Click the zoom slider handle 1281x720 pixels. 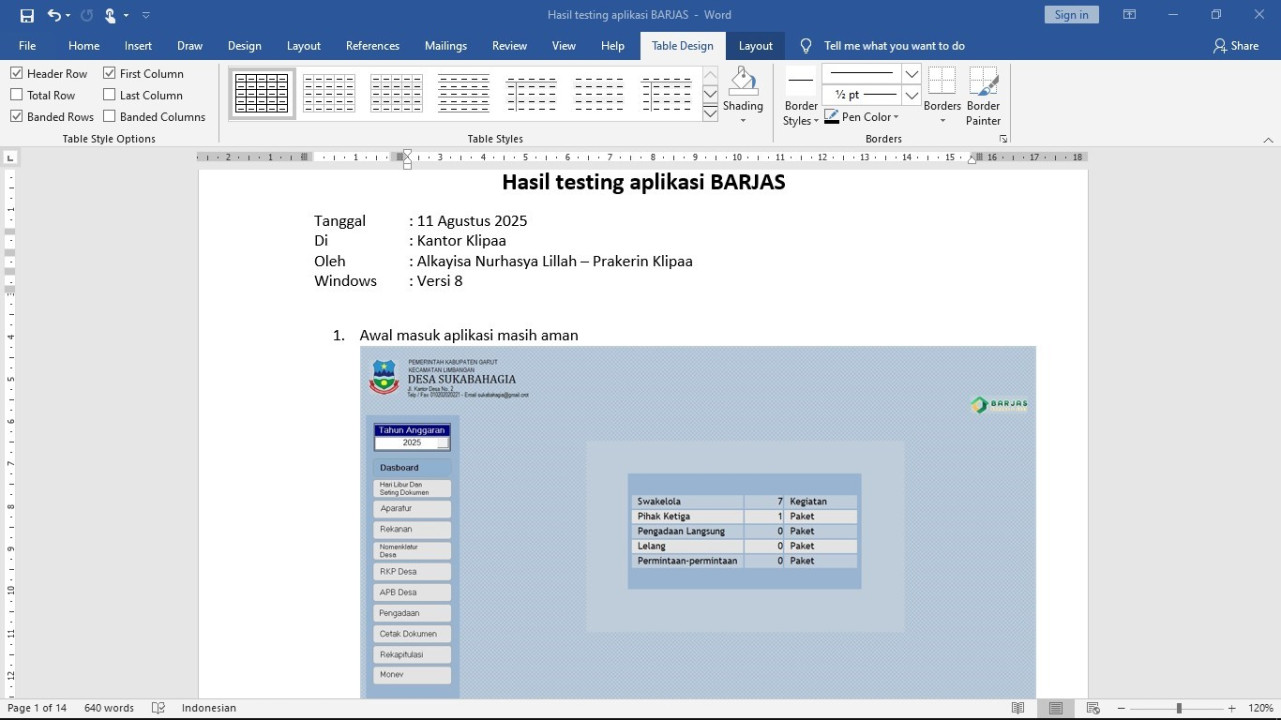coord(1179,708)
